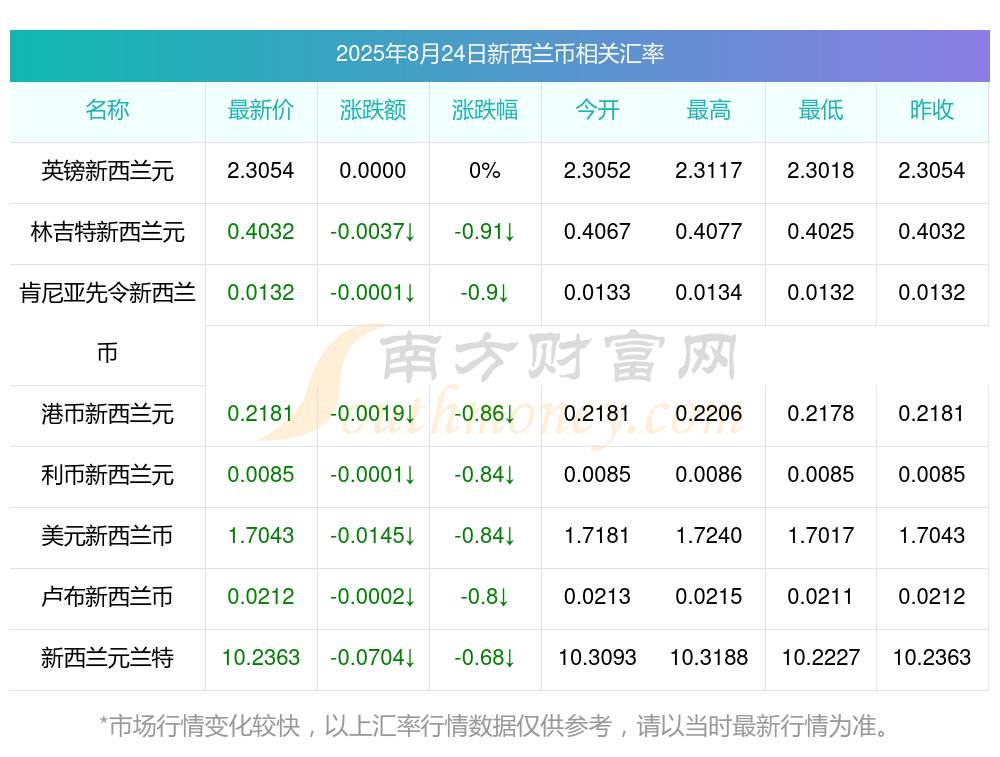Click the 英镑新西兰元 row name
The width and height of the screenshot is (1000, 757).
point(107,171)
